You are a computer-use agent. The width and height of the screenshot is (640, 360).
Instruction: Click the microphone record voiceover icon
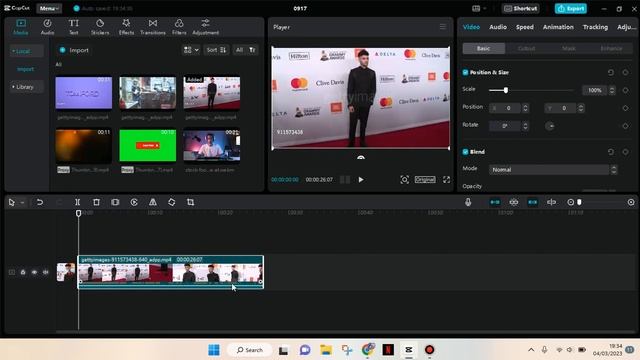point(468,202)
